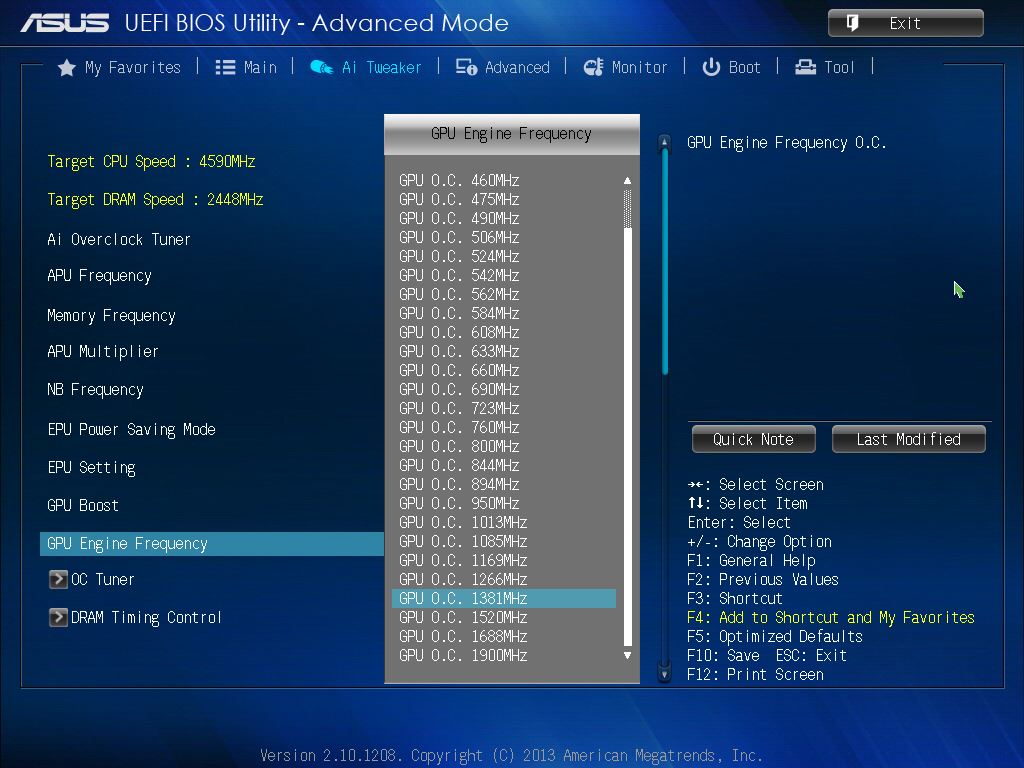1024x768 pixels.
Task: Go to the Monitor tab
Action: coord(625,67)
